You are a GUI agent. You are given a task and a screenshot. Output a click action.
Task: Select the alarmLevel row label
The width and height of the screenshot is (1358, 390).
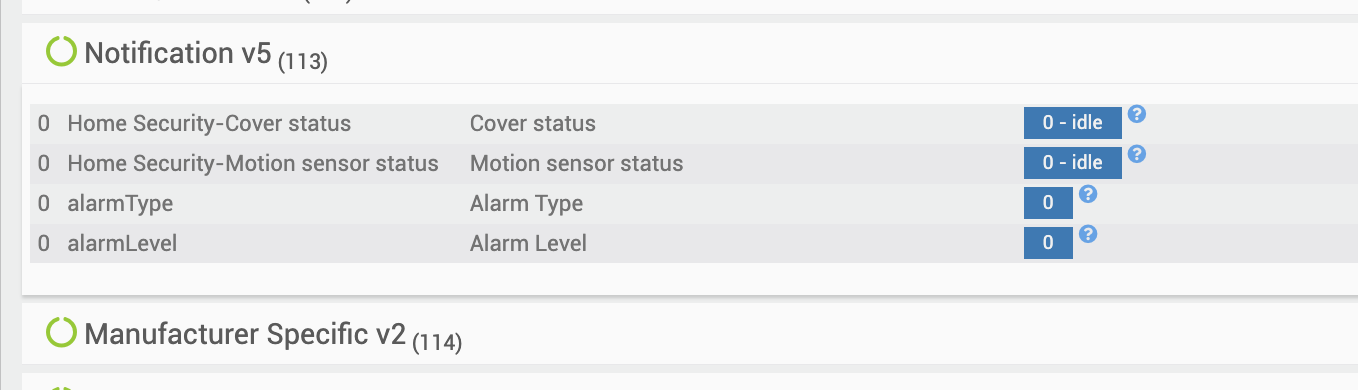tap(122, 243)
